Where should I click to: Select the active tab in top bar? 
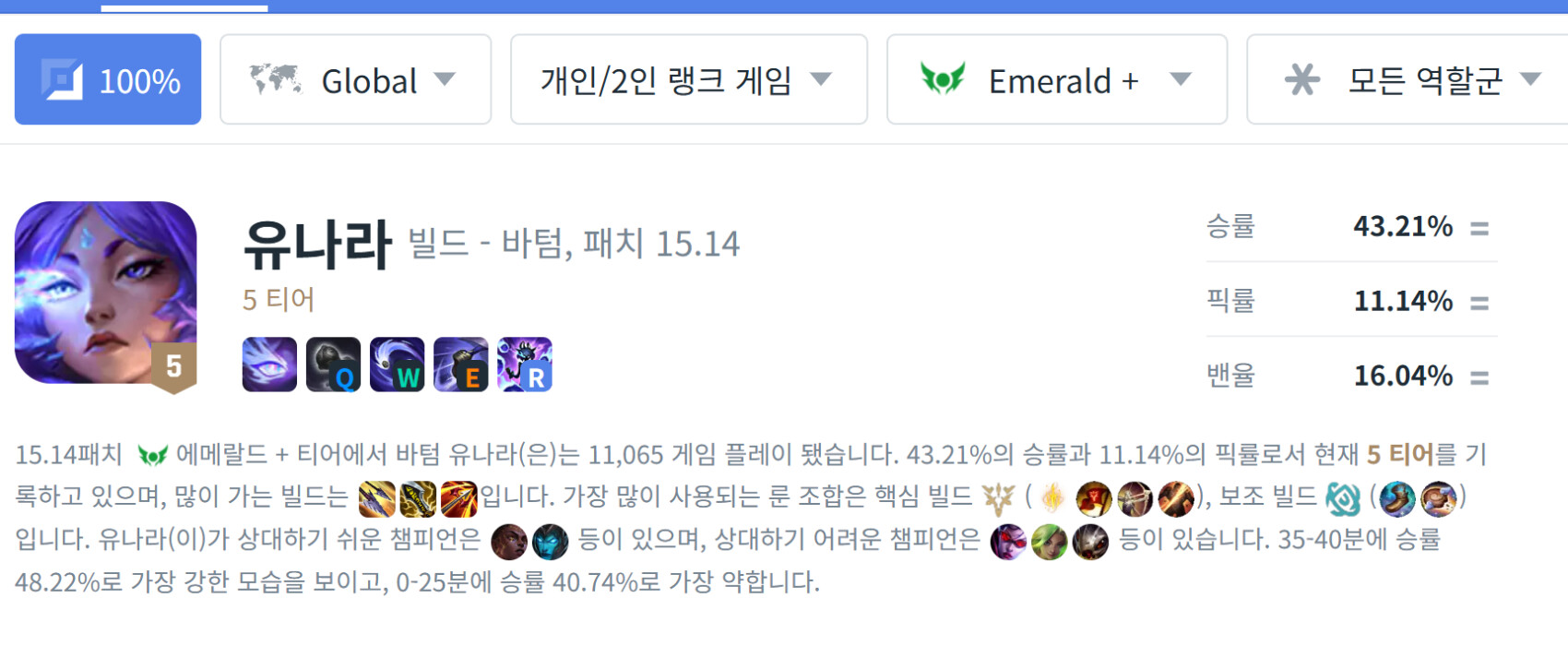tap(184, 6)
